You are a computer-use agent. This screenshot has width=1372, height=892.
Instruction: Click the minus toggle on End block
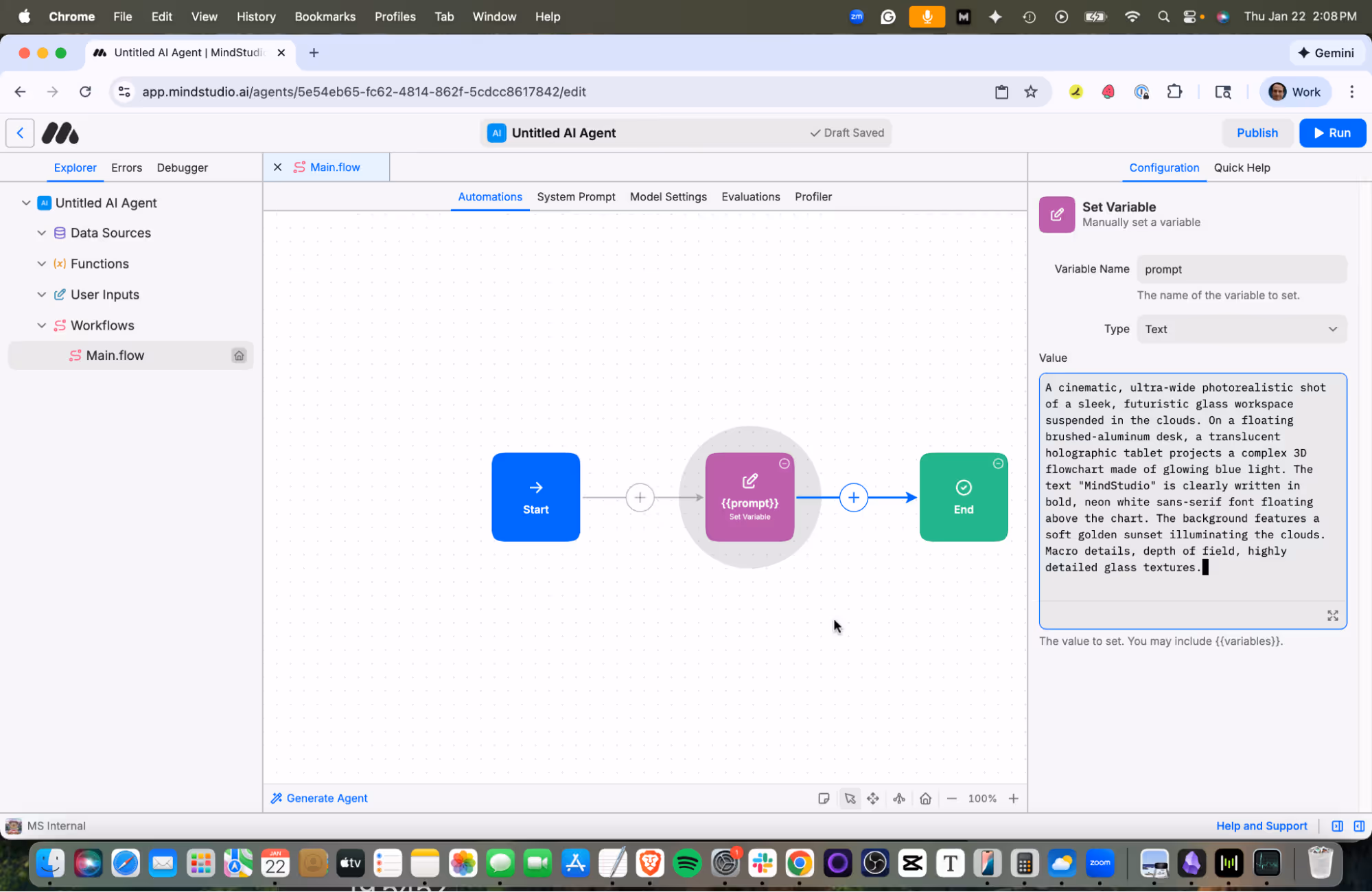998,464
